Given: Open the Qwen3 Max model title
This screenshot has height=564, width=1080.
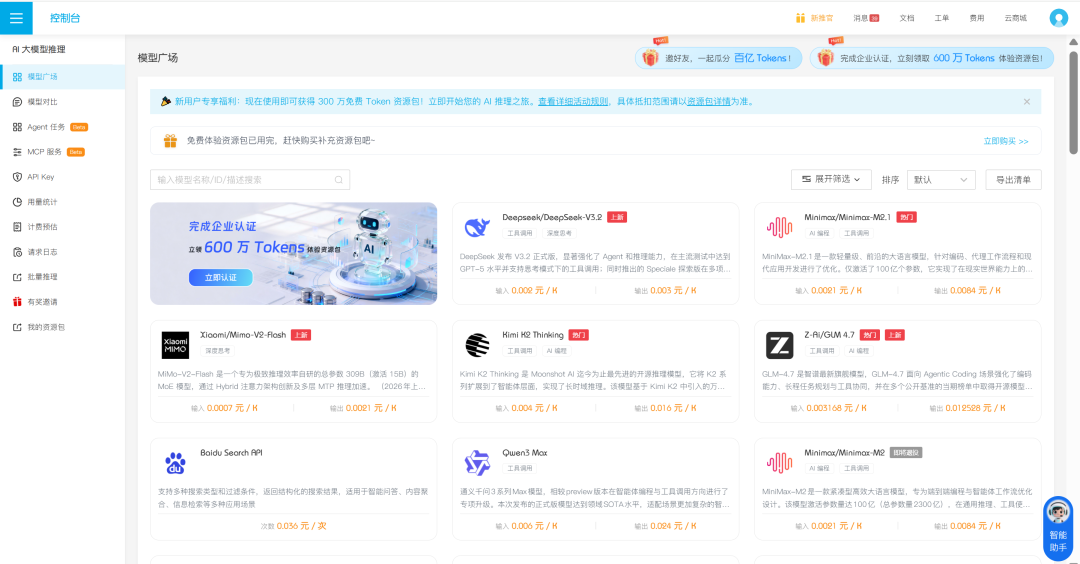Looking at the screenshot, I should tap(524, 452).
